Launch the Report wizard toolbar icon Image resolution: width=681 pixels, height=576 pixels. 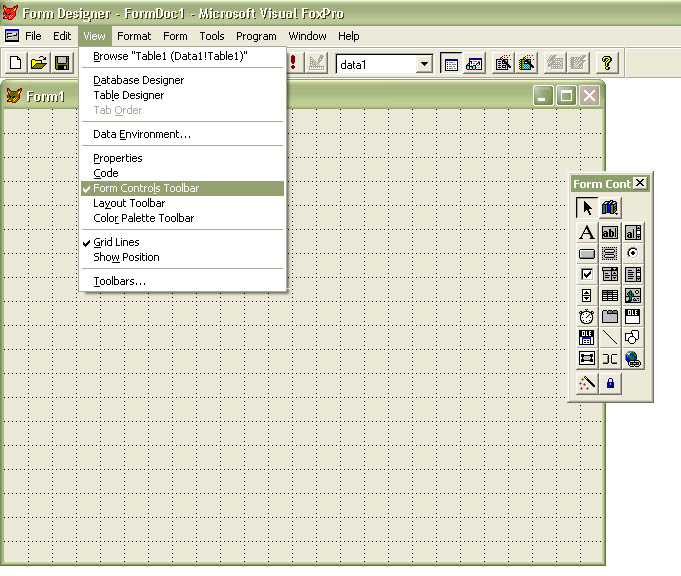[x=526, y=63]
